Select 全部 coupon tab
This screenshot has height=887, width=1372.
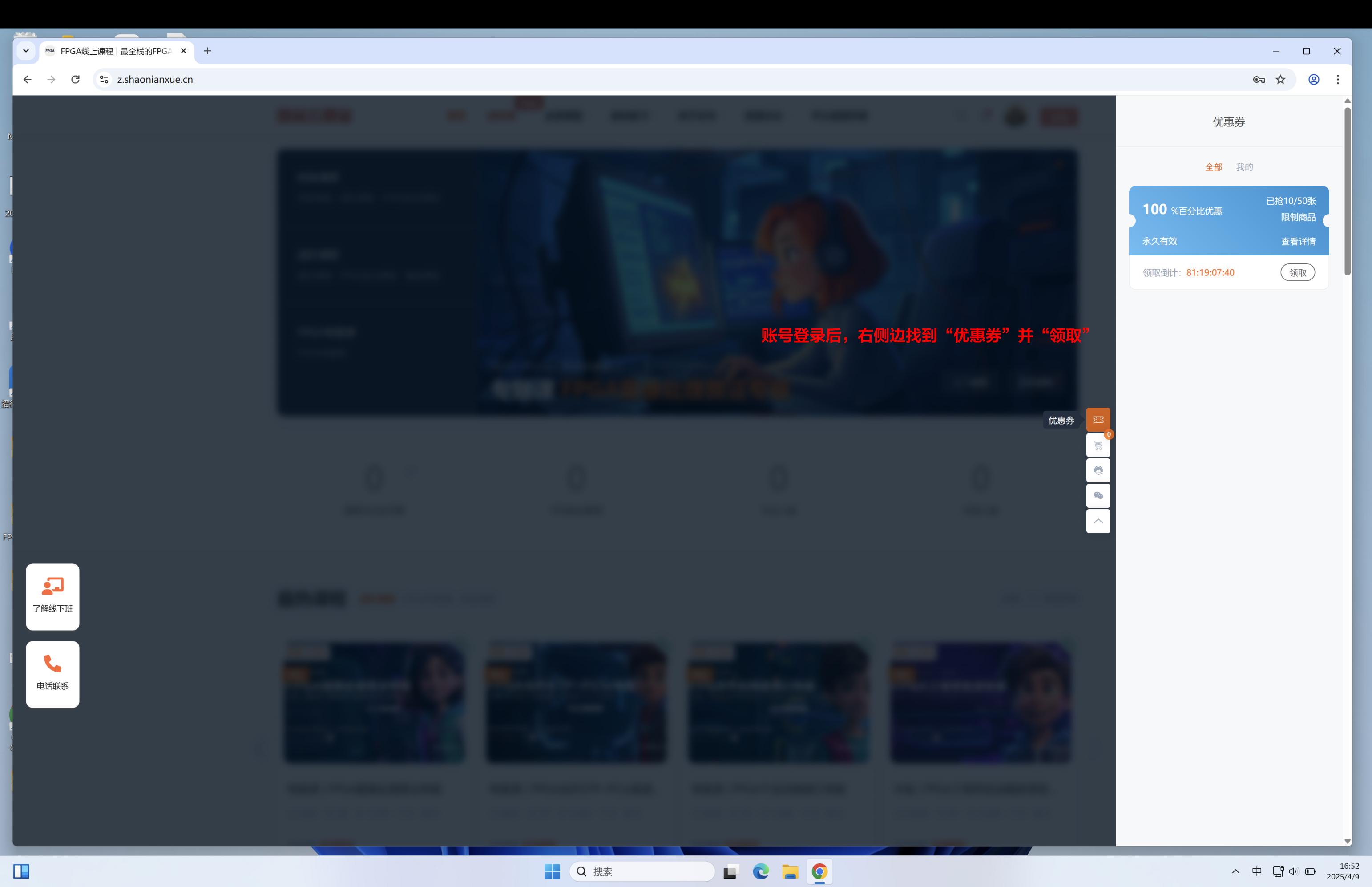1213,167
